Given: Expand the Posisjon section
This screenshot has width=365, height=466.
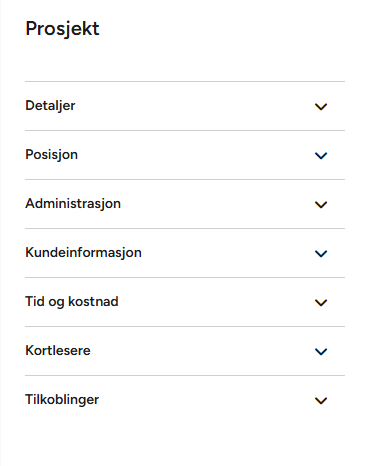Looking at the screenshot, I should [x=185, y=155].
